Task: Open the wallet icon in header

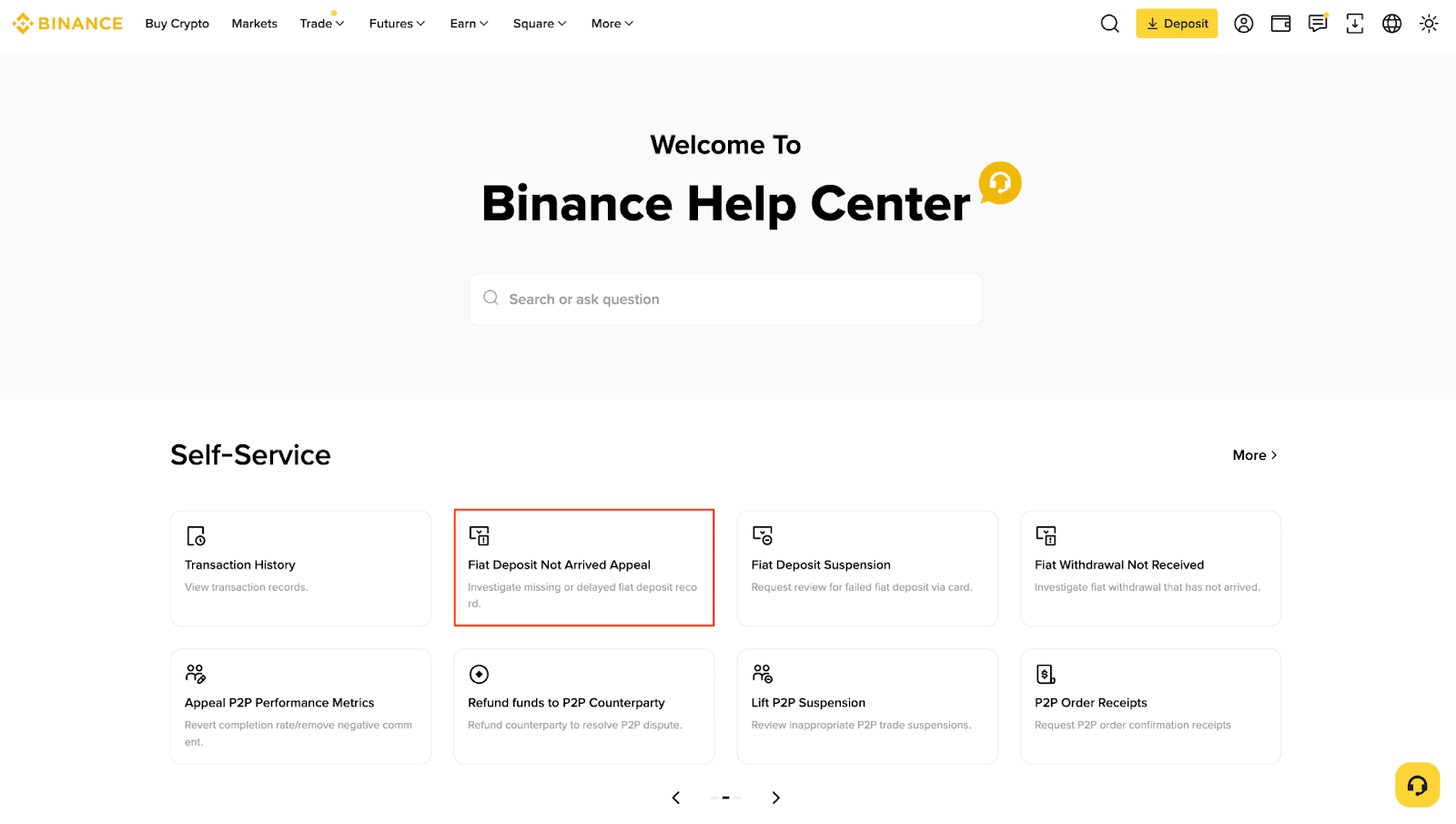Action: coord(1280,24)
